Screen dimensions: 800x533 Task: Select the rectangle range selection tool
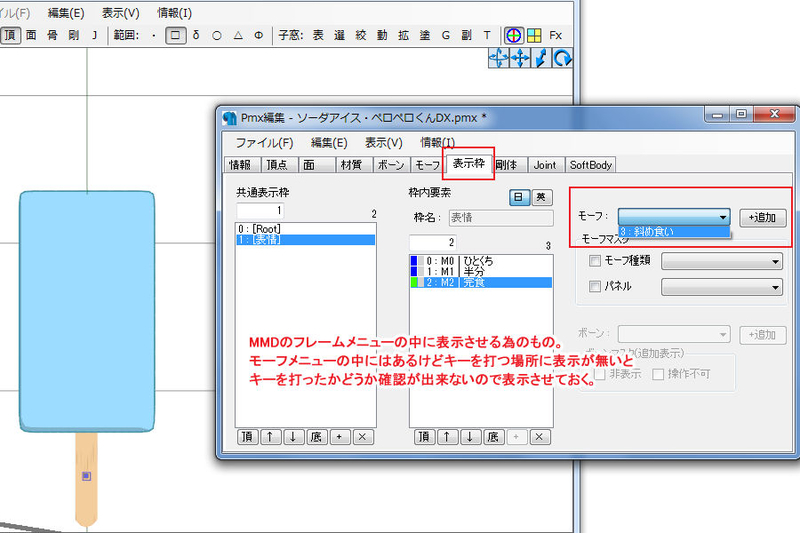pos(175,36)
